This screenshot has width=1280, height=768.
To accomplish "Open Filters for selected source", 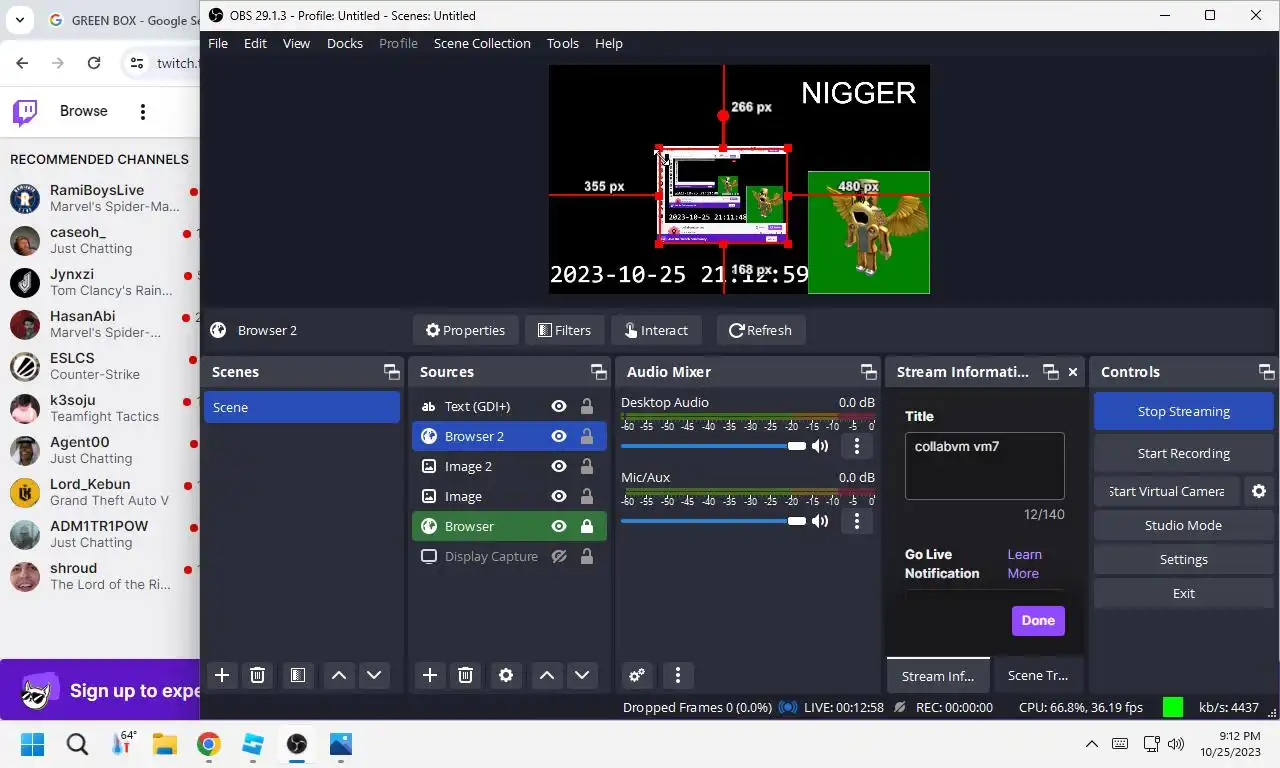I will tap(564, 330).
